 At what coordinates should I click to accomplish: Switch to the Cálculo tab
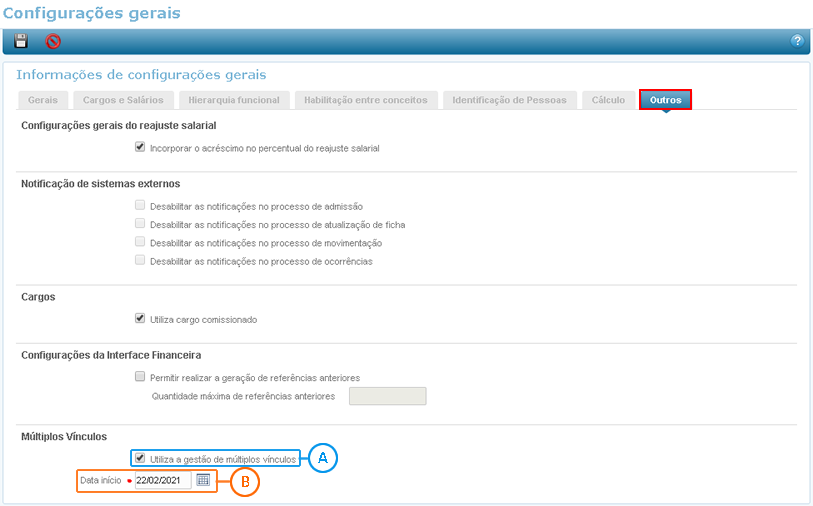point(608,100)
